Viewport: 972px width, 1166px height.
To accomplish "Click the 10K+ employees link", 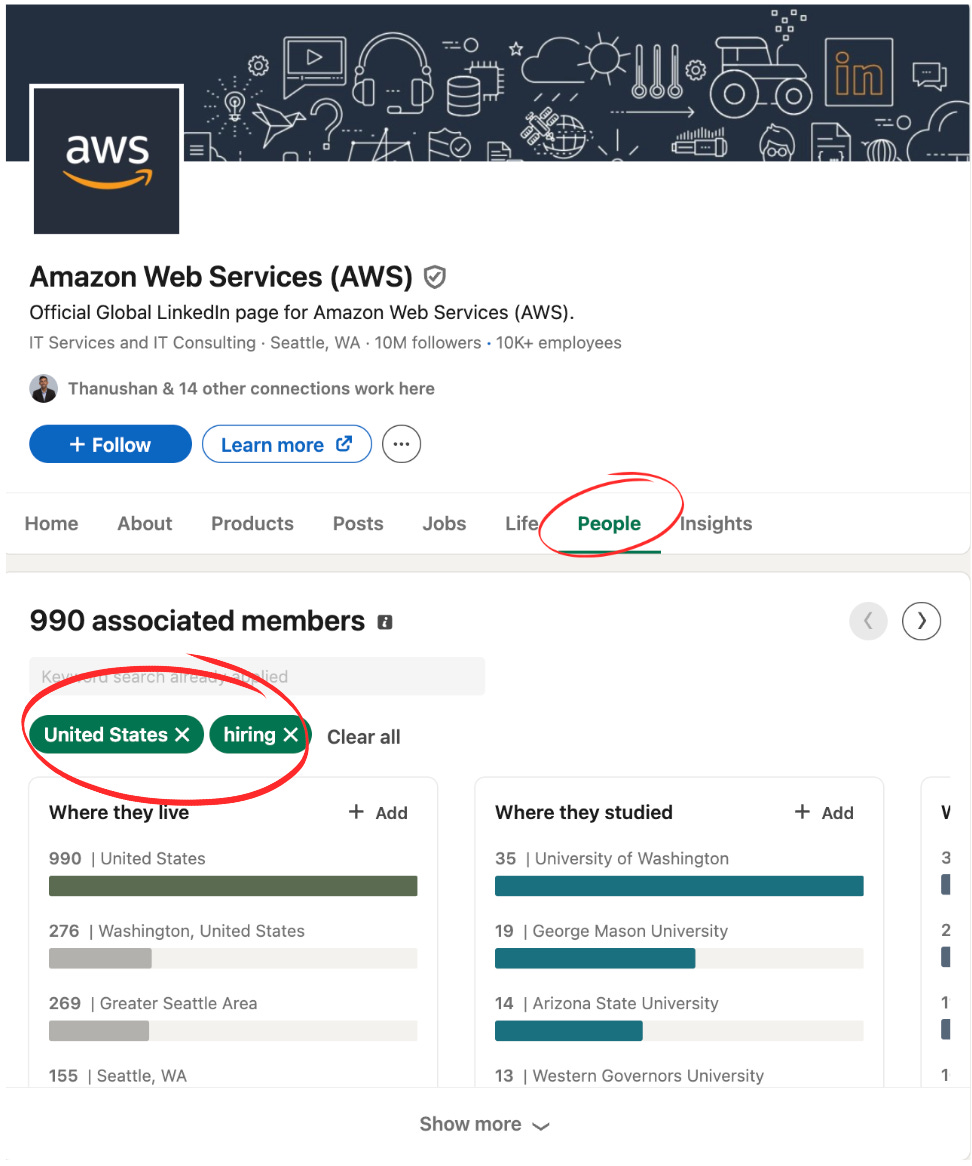I will [559, 344].
